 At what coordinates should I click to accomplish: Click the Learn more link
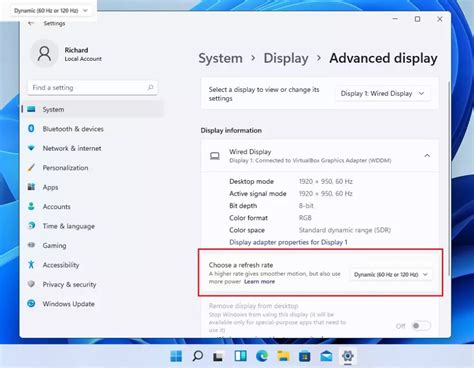[x=259, y=282]
